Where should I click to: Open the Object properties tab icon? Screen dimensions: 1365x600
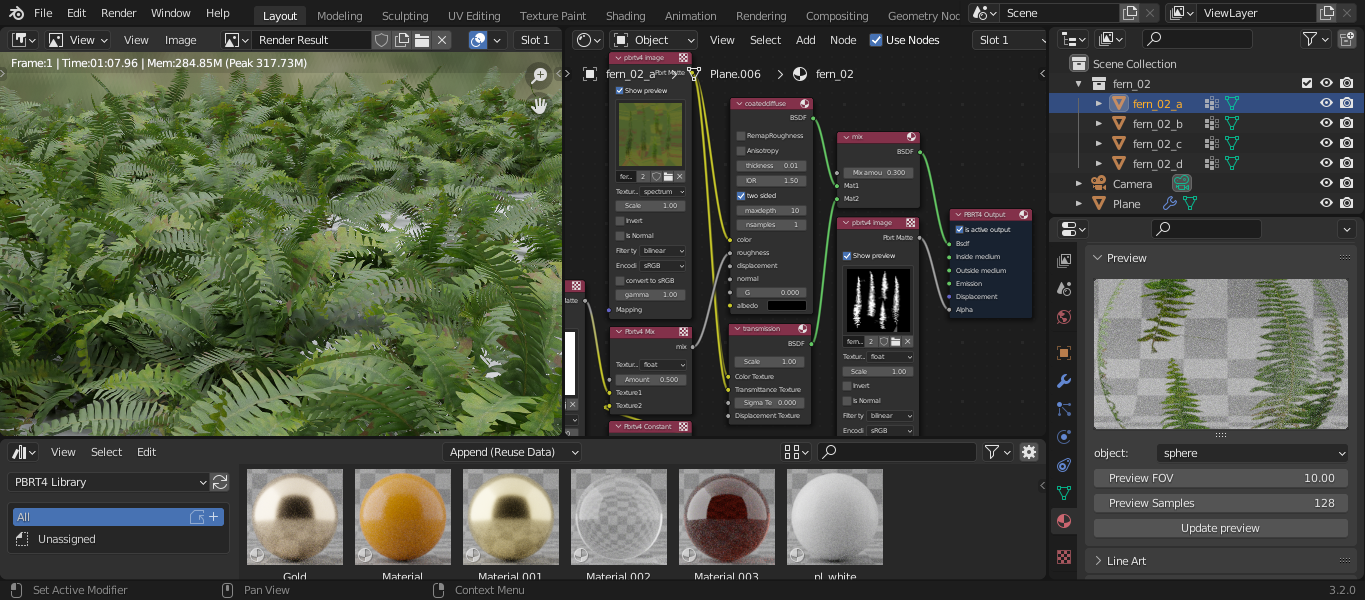point(1064,353)
